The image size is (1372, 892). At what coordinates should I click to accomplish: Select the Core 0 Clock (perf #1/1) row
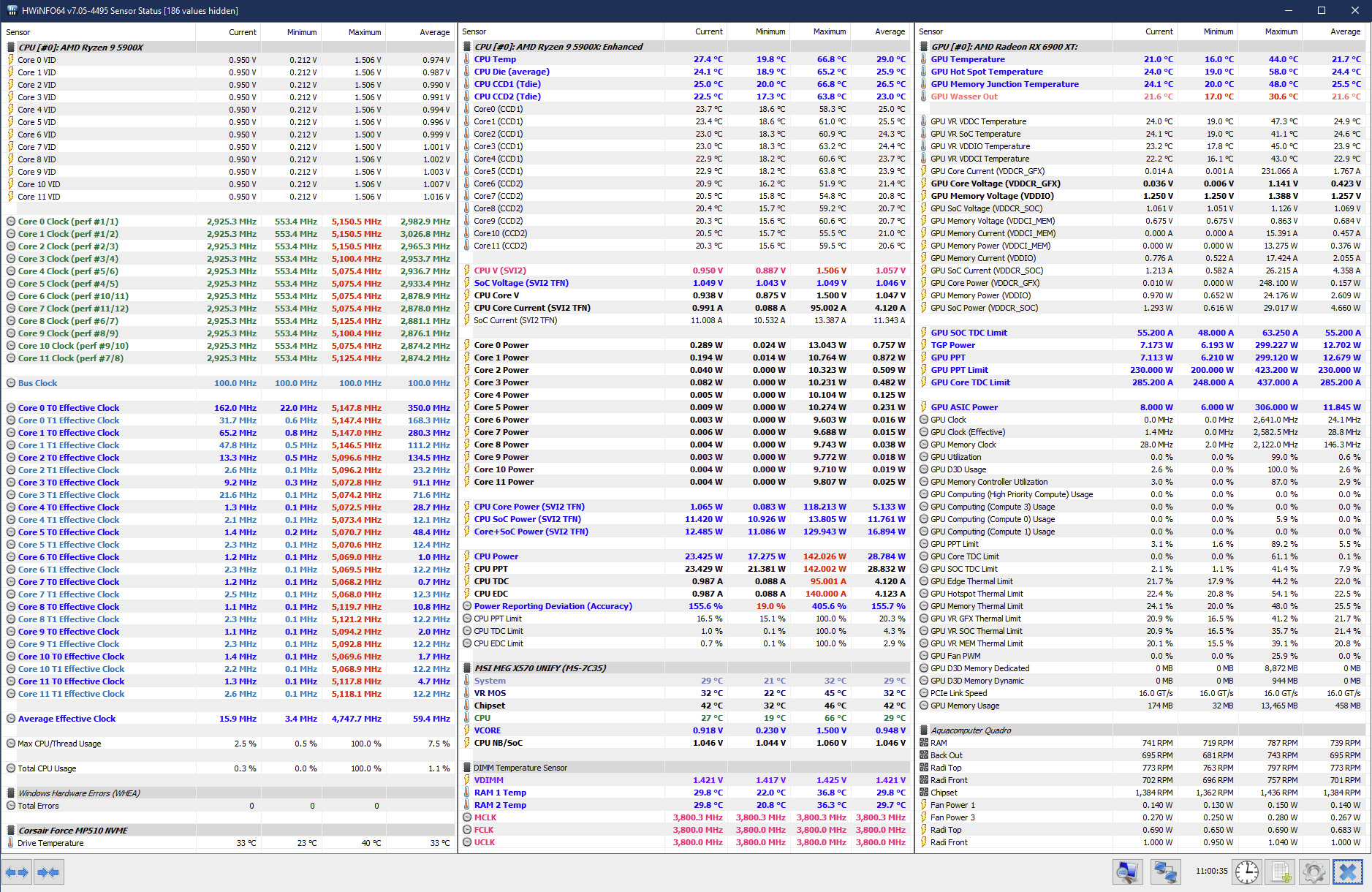(x=230, y=222)
